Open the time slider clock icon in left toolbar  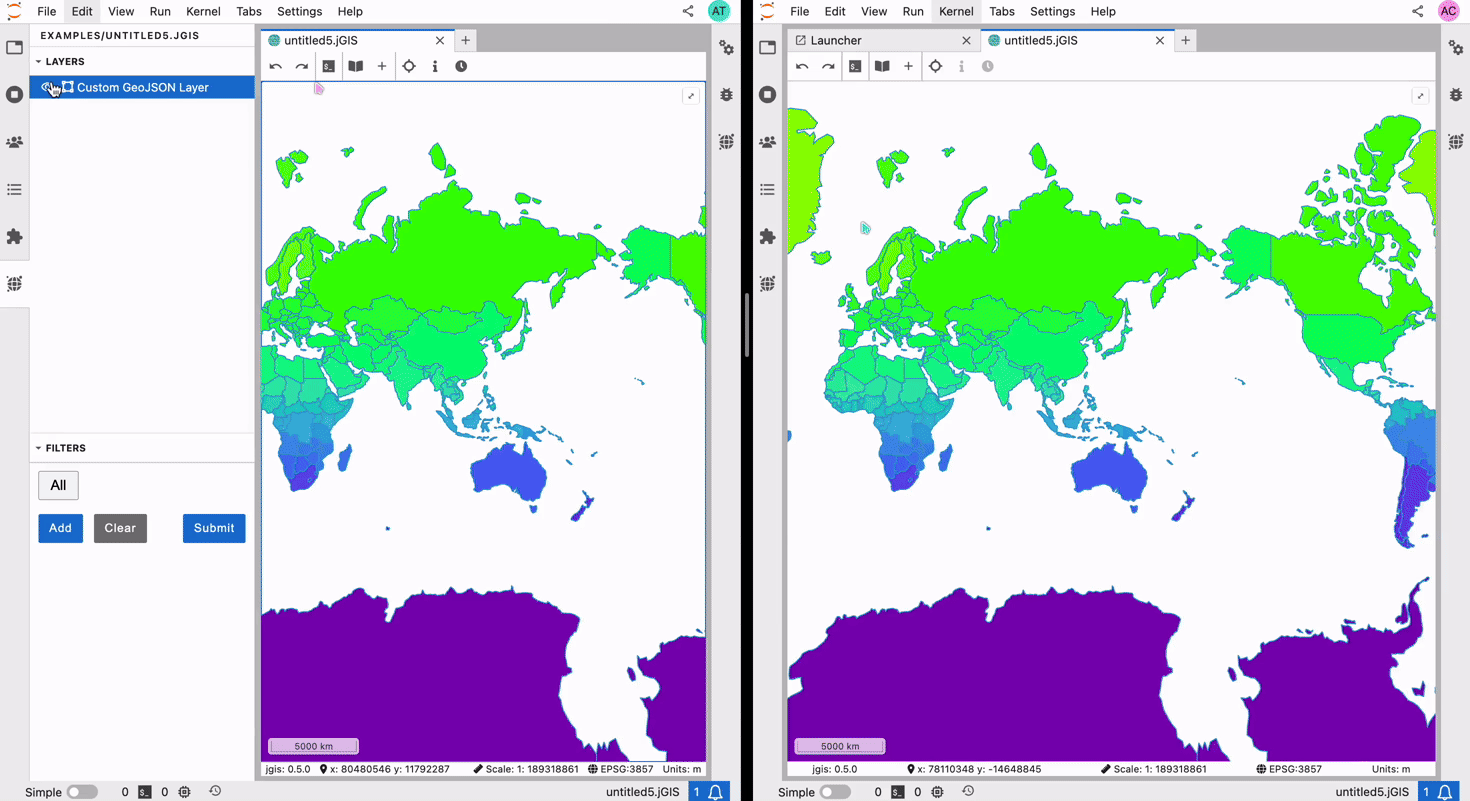[461, 66]
